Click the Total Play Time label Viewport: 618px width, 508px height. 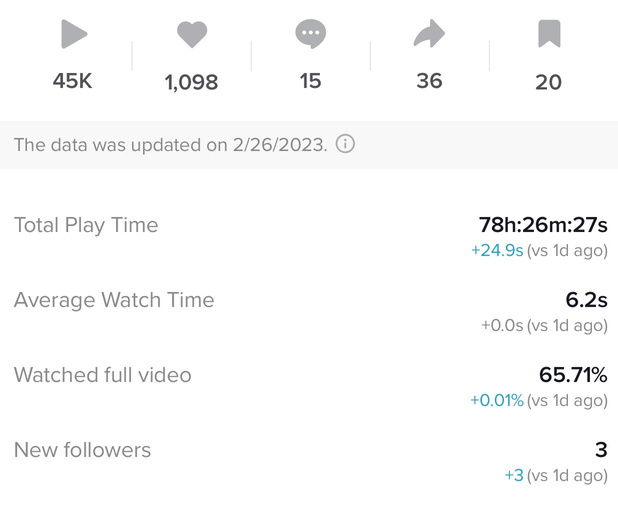tap(86, 225)
